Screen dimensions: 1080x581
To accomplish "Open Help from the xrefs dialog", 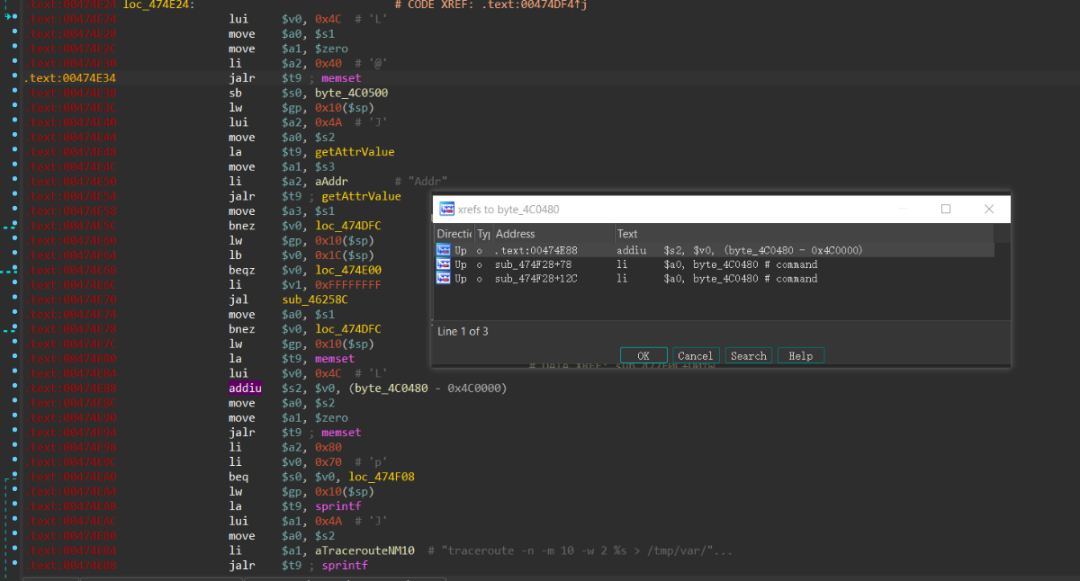I will 800,355.
